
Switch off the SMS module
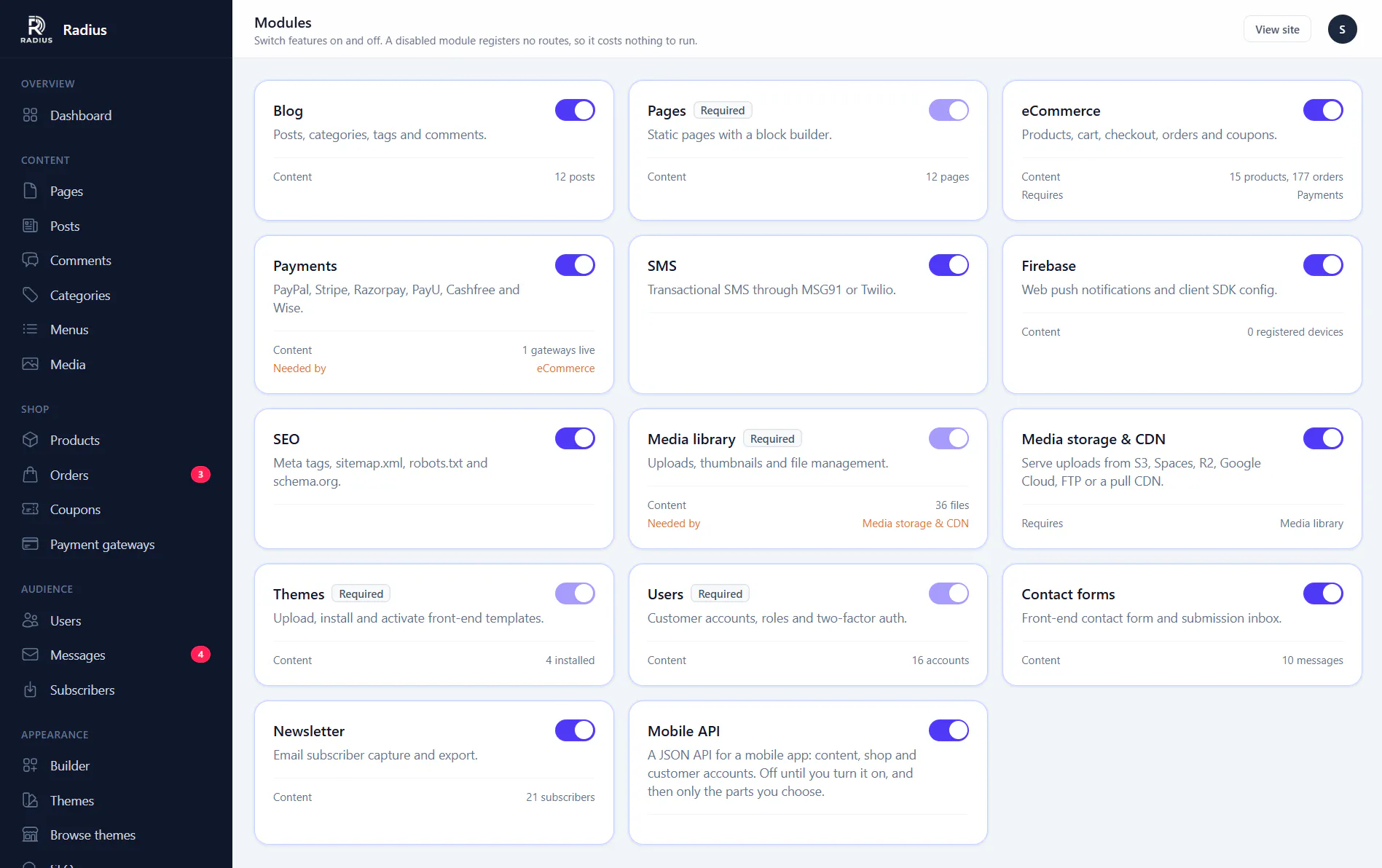949,265
